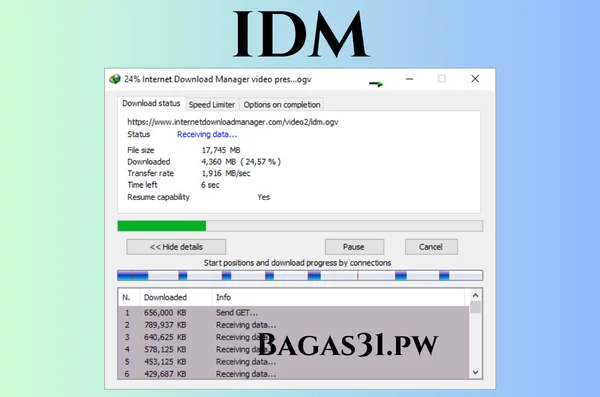Click the Hide details button
600x397 pixels.
click(176, 247)
